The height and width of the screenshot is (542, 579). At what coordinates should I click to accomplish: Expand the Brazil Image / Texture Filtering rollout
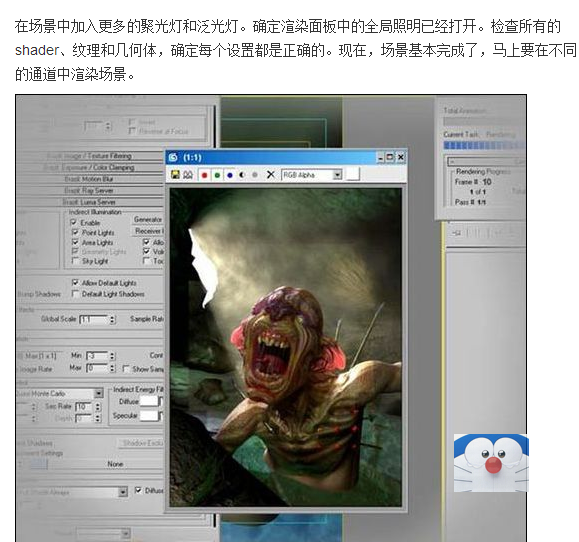tap(89, 156)
